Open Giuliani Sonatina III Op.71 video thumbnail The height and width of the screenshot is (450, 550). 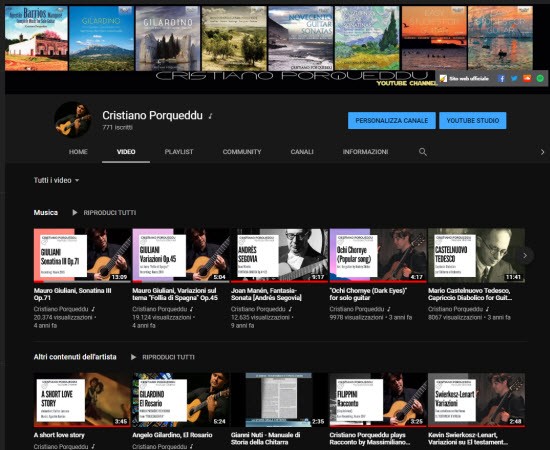(82, 255)
